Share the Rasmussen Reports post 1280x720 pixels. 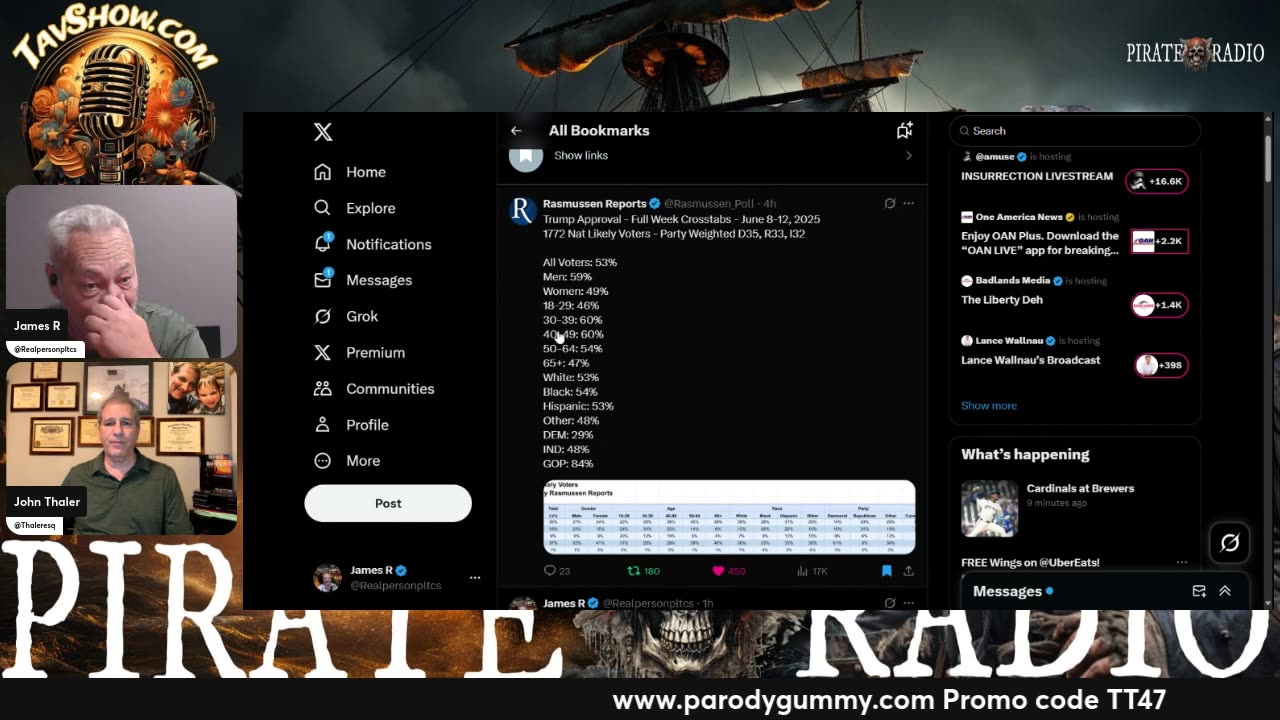click(908, 571)
